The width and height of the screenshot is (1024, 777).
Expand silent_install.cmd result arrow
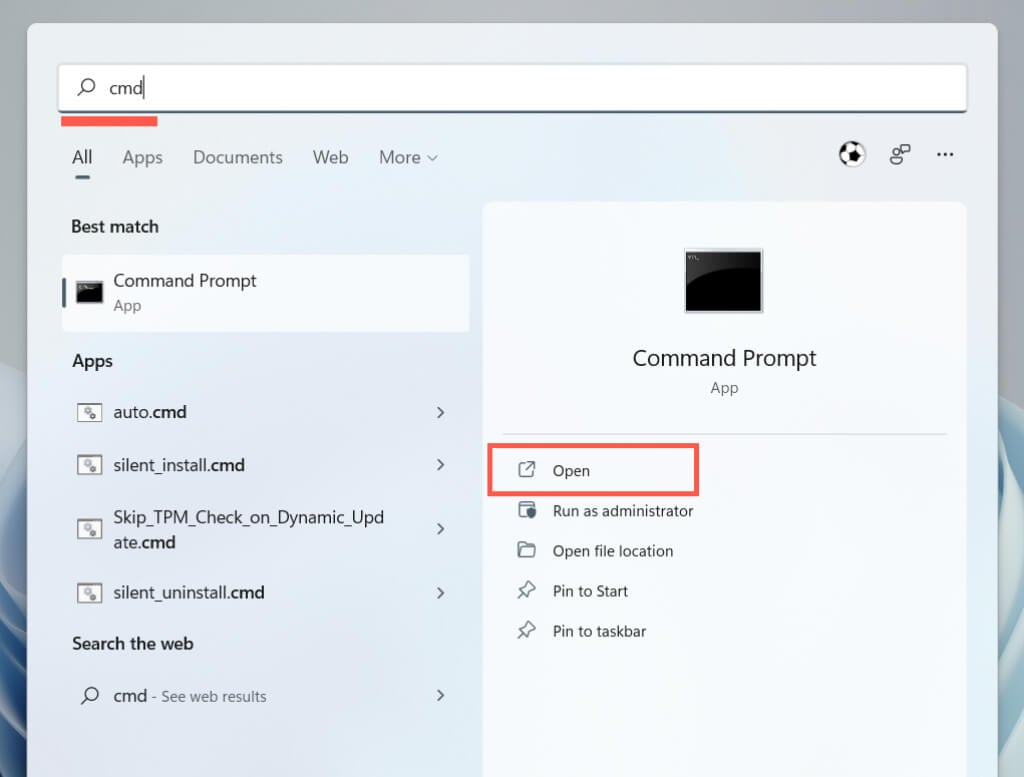coord(440,465)
